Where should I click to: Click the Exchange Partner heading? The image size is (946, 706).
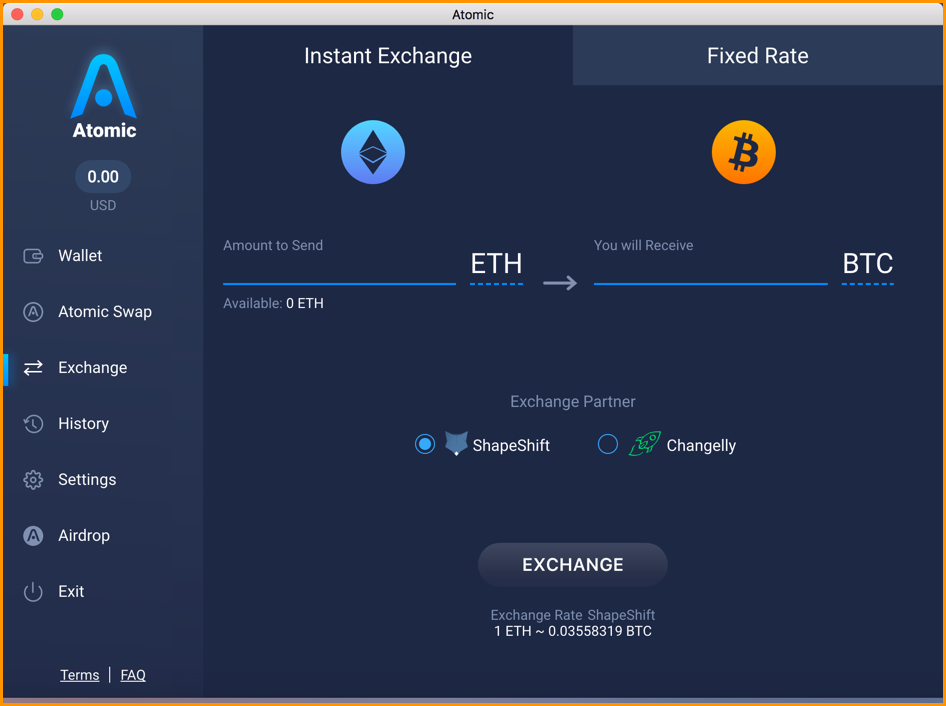coord(573,402)
